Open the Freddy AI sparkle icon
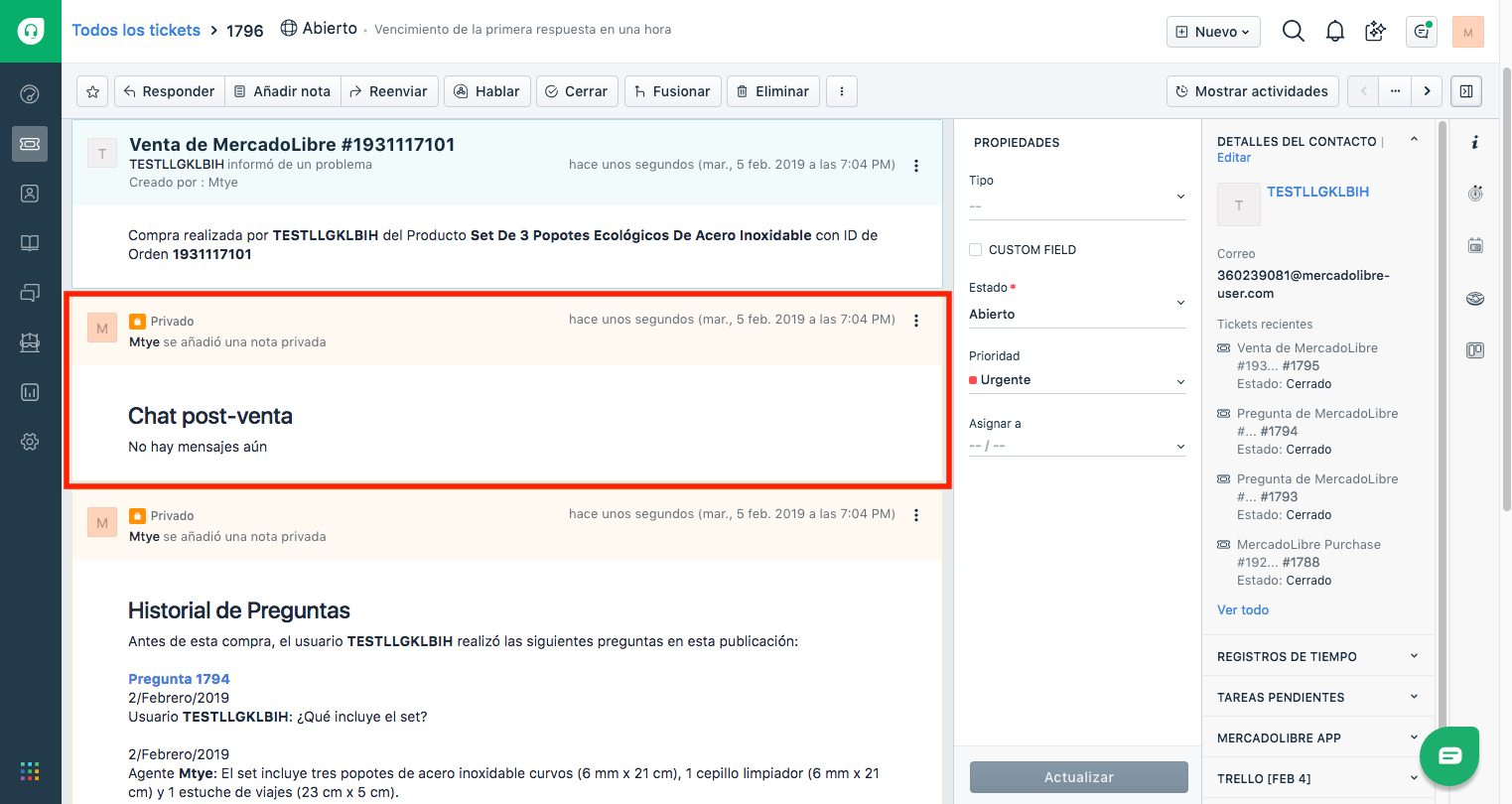Image resolution: width=1512 pixels, height=804 pixels. [1376, 32]
